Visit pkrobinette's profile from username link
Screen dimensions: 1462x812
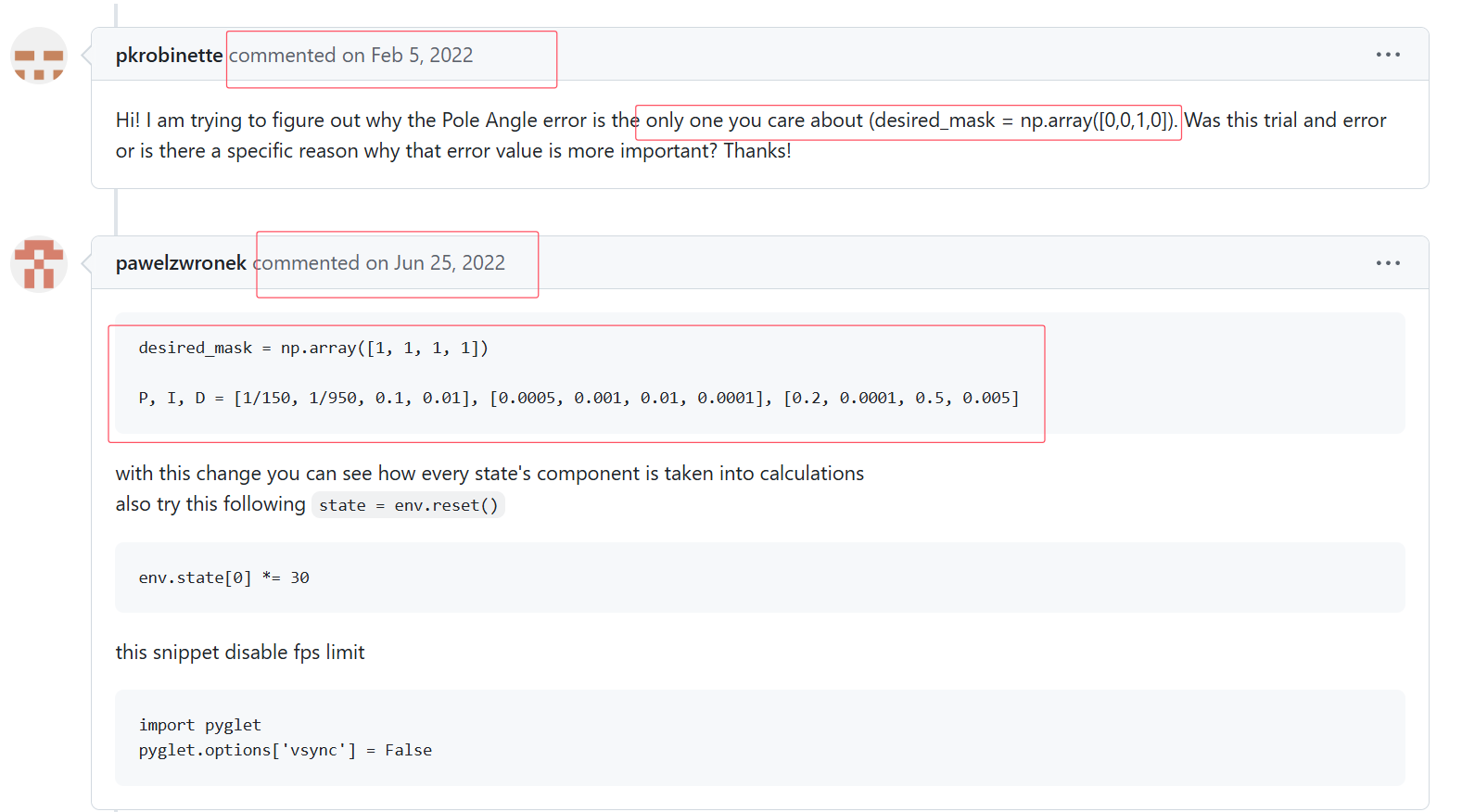[169, 56]
